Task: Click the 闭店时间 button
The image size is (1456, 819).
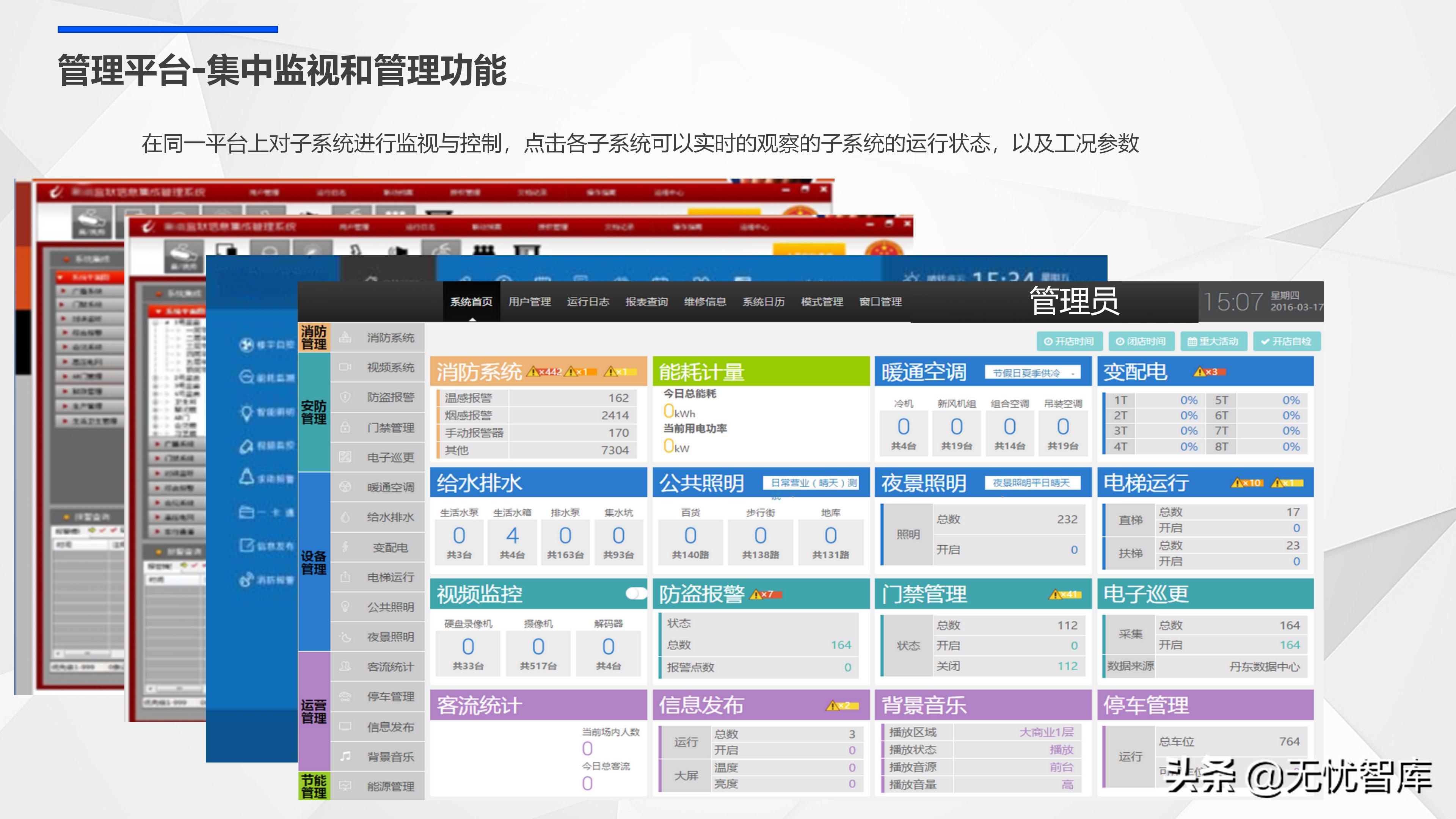Action: 1141,341
